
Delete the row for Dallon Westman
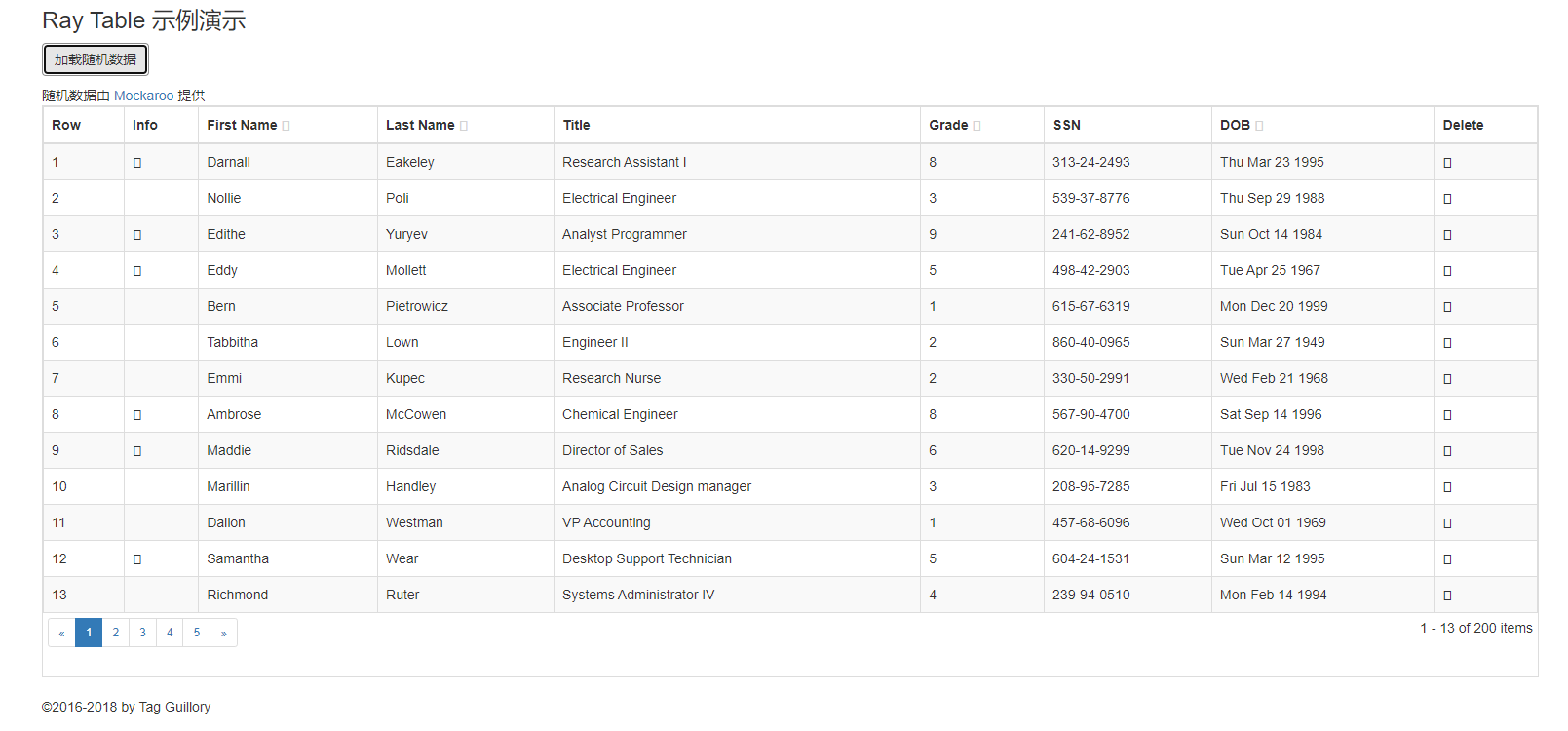pyautogui.click(x=1447, y=523)
